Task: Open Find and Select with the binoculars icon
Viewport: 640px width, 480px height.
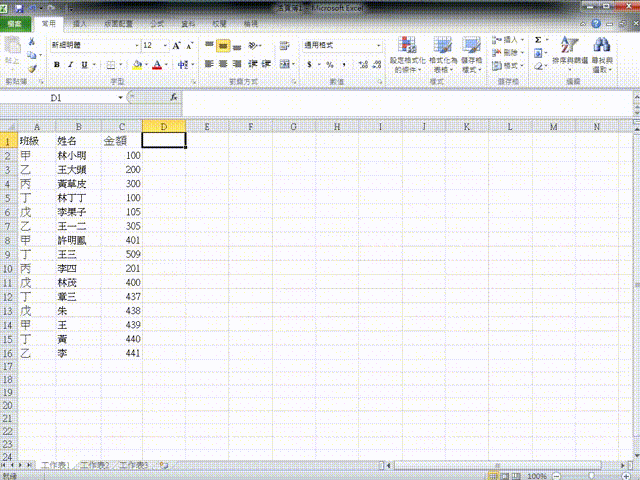Action: coord(602,54)
